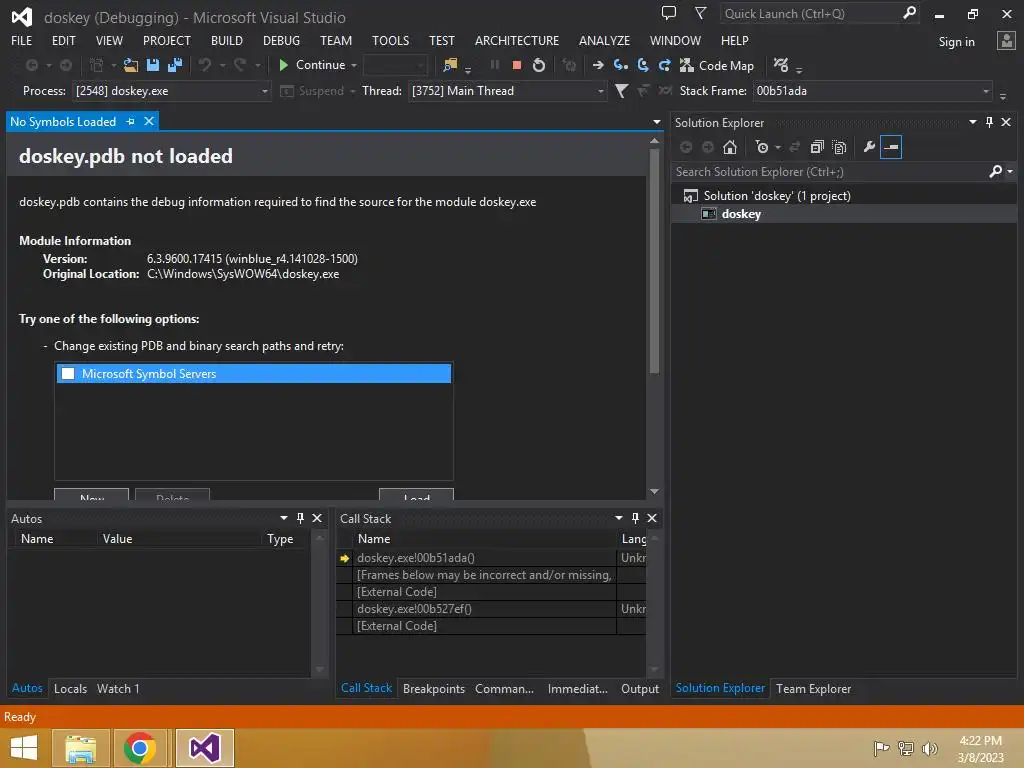This screenshot has height=768, width=1024.
Task: Switch to the Locals tab
Action: point(71,688)
